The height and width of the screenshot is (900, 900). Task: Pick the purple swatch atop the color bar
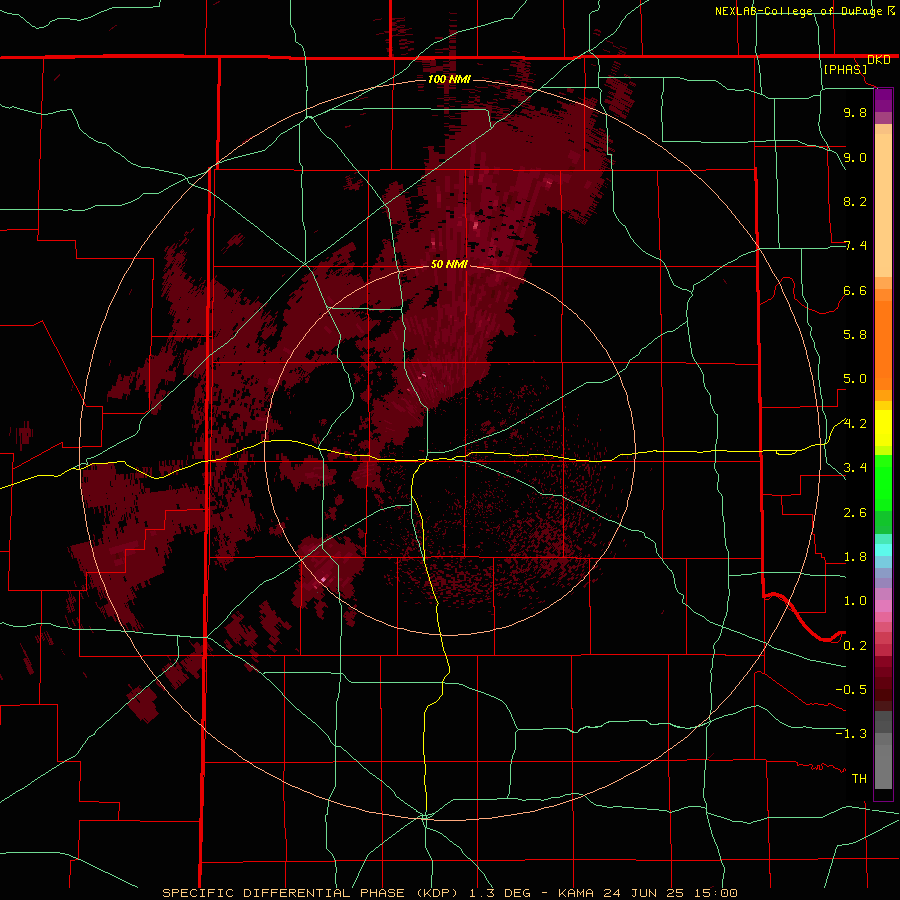(x=883, y=100)
